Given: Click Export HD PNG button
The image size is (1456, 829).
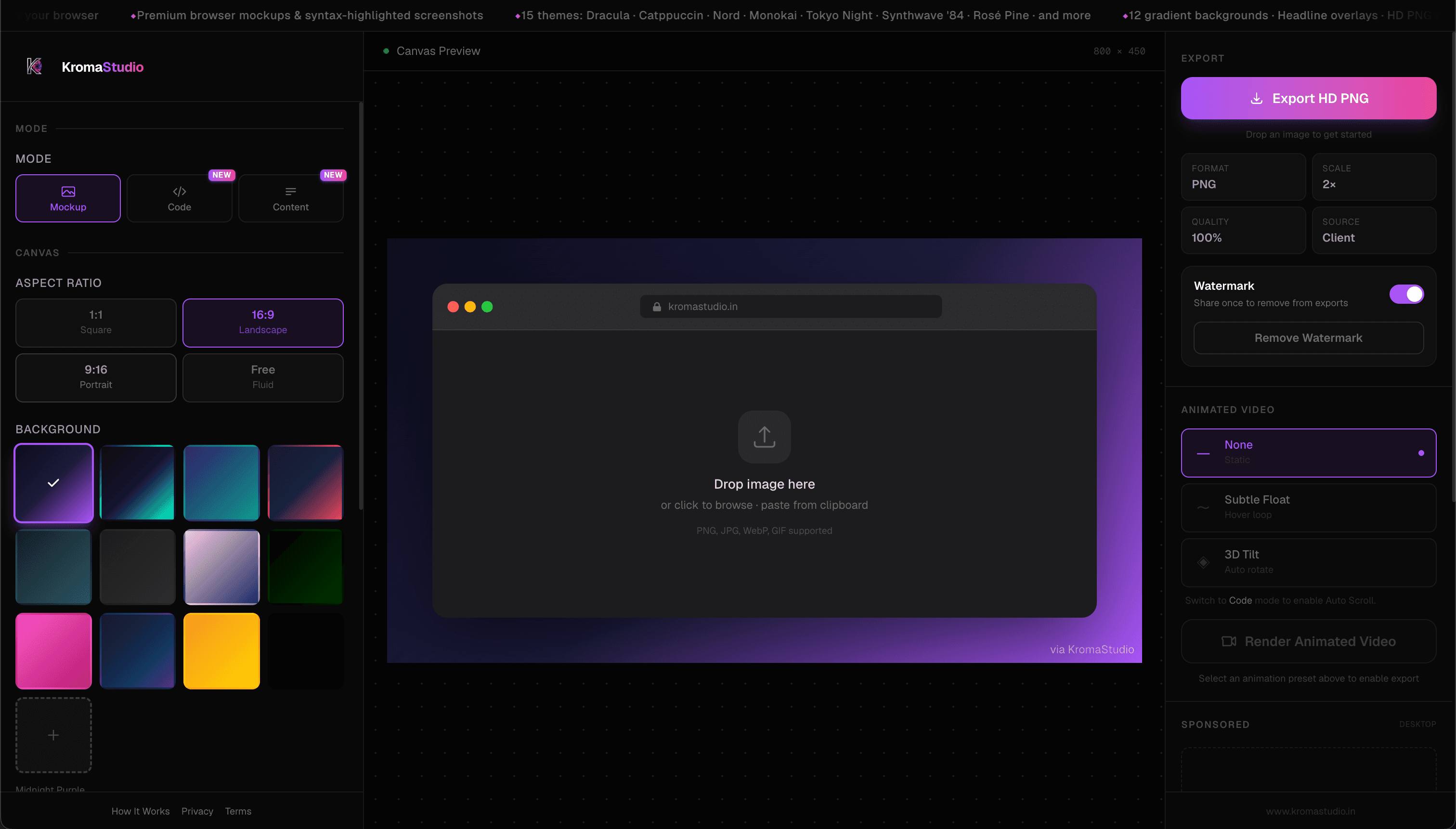Looking at the screenshot, I should (1309, 98).
